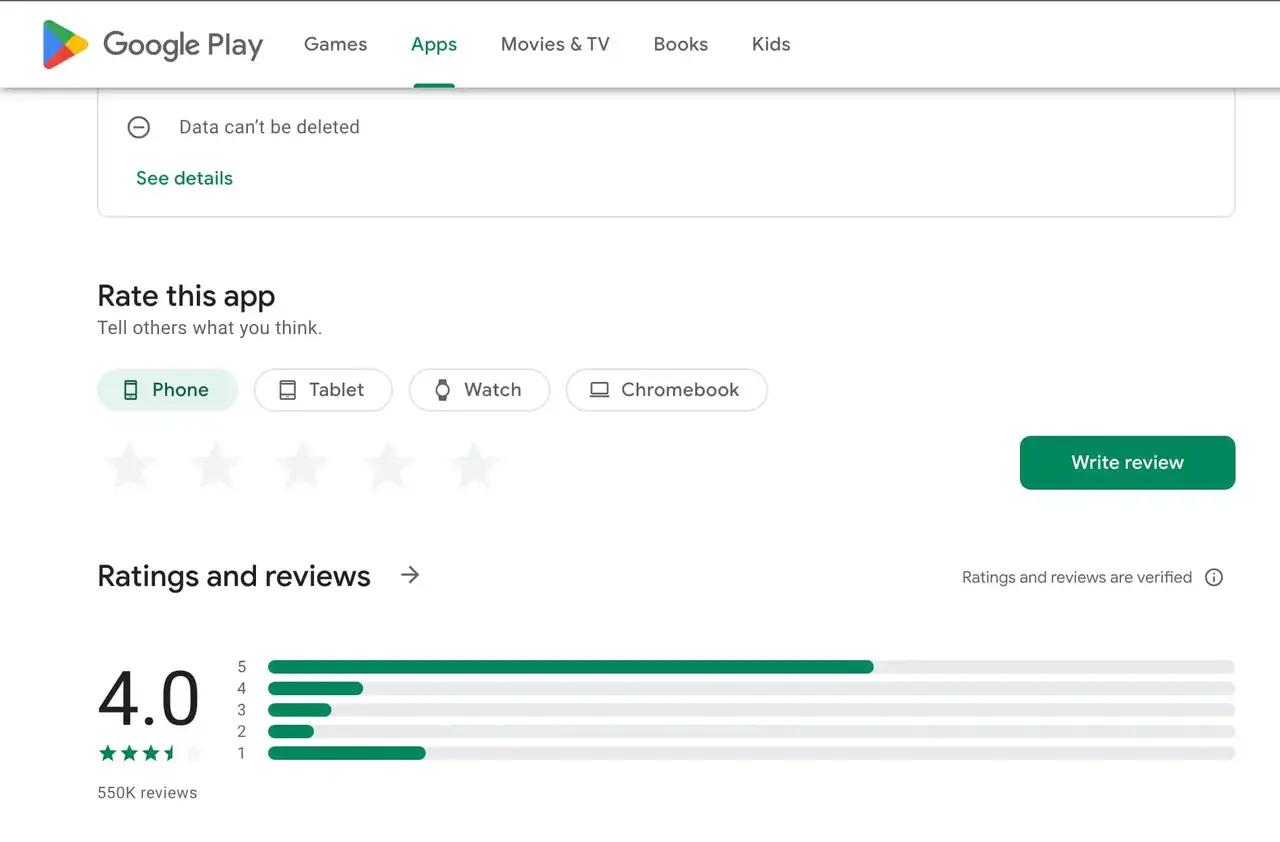
Task: Expand details with the See details link
Action: 184,178
